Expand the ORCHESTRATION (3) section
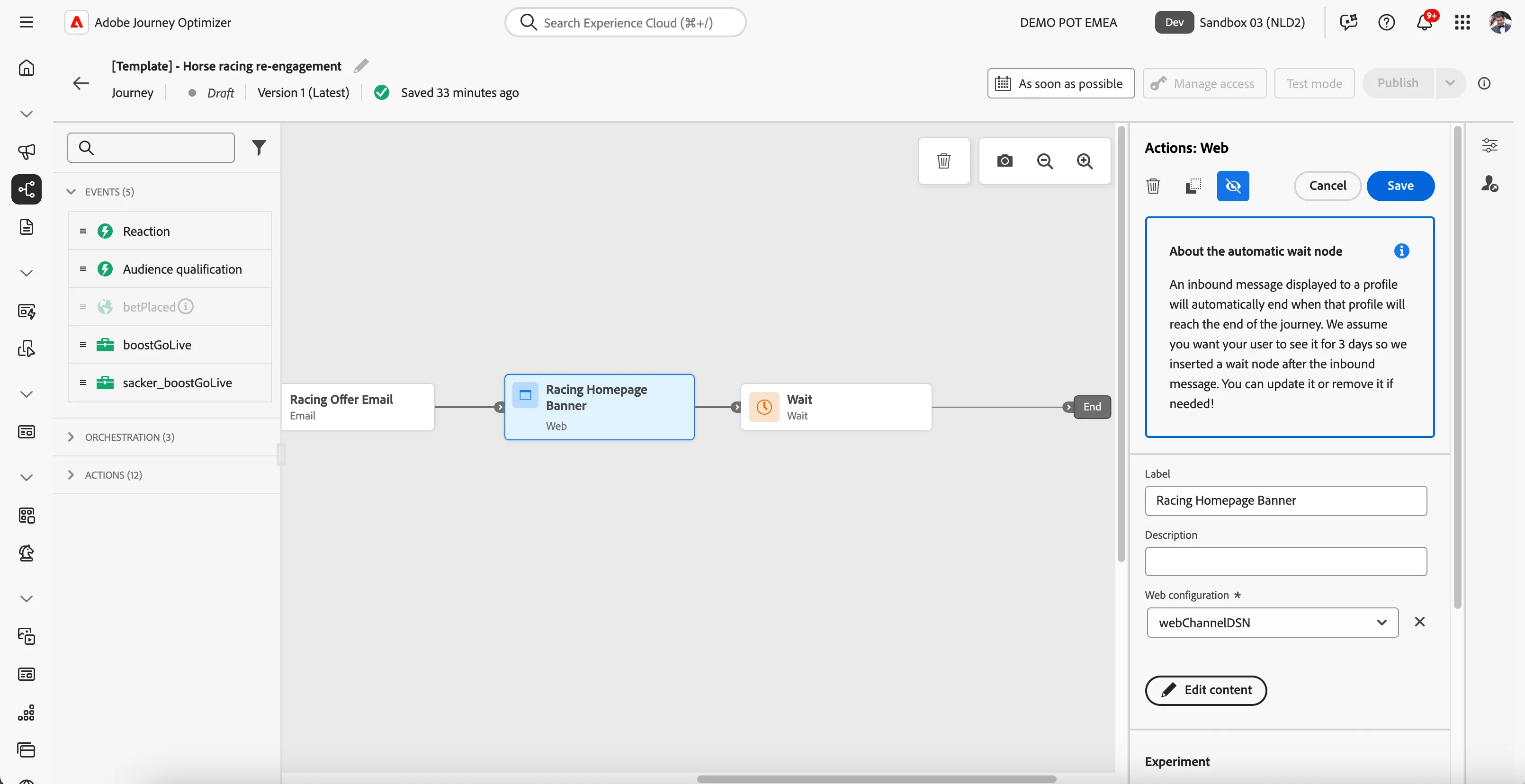 click(71, 437)
